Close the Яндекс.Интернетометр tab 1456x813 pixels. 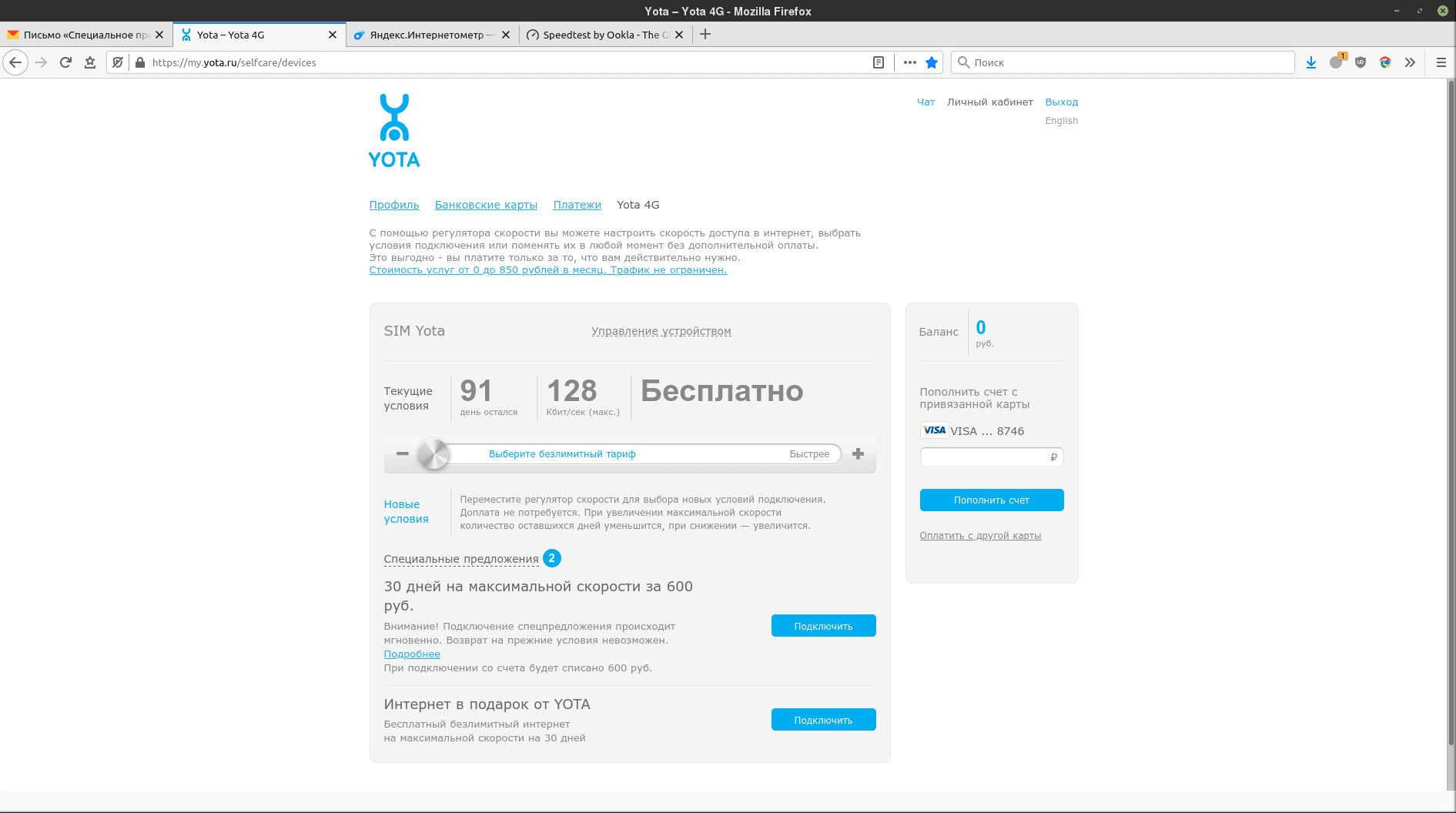[506, 35]
